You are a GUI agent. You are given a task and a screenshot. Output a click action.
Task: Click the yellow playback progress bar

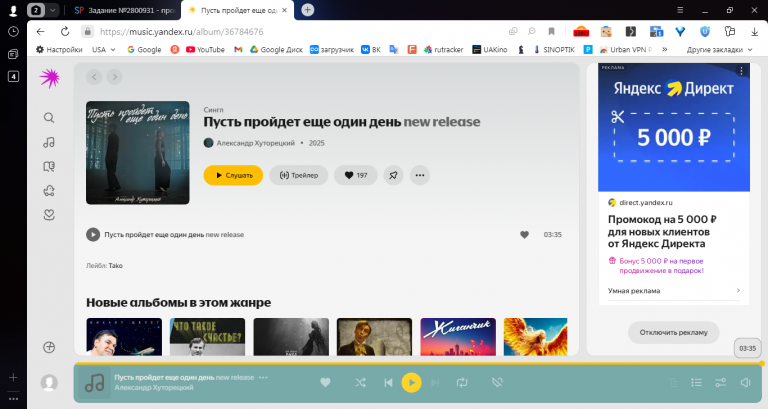(418, 363)
